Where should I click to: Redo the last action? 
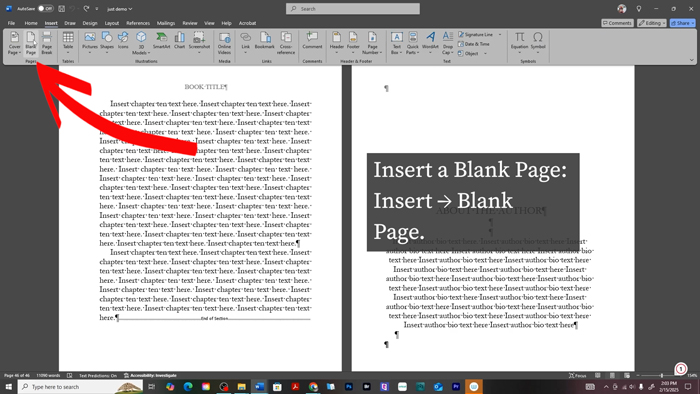[x=86, y=8]
